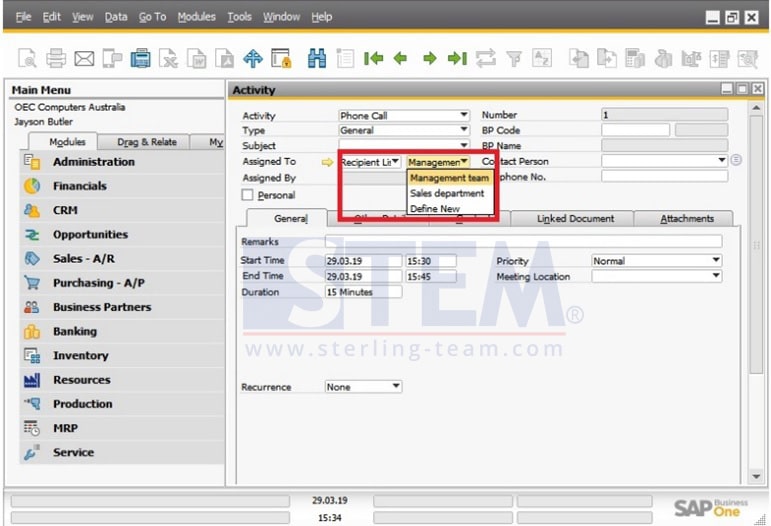The height and width of the screenshot is (526, 771).
Task: Select Management team from dropdown list
Action: tap(449, 178)
